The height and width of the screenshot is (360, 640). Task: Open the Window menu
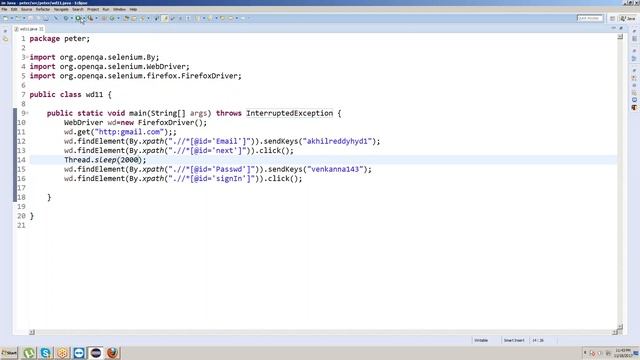[120, 9]
